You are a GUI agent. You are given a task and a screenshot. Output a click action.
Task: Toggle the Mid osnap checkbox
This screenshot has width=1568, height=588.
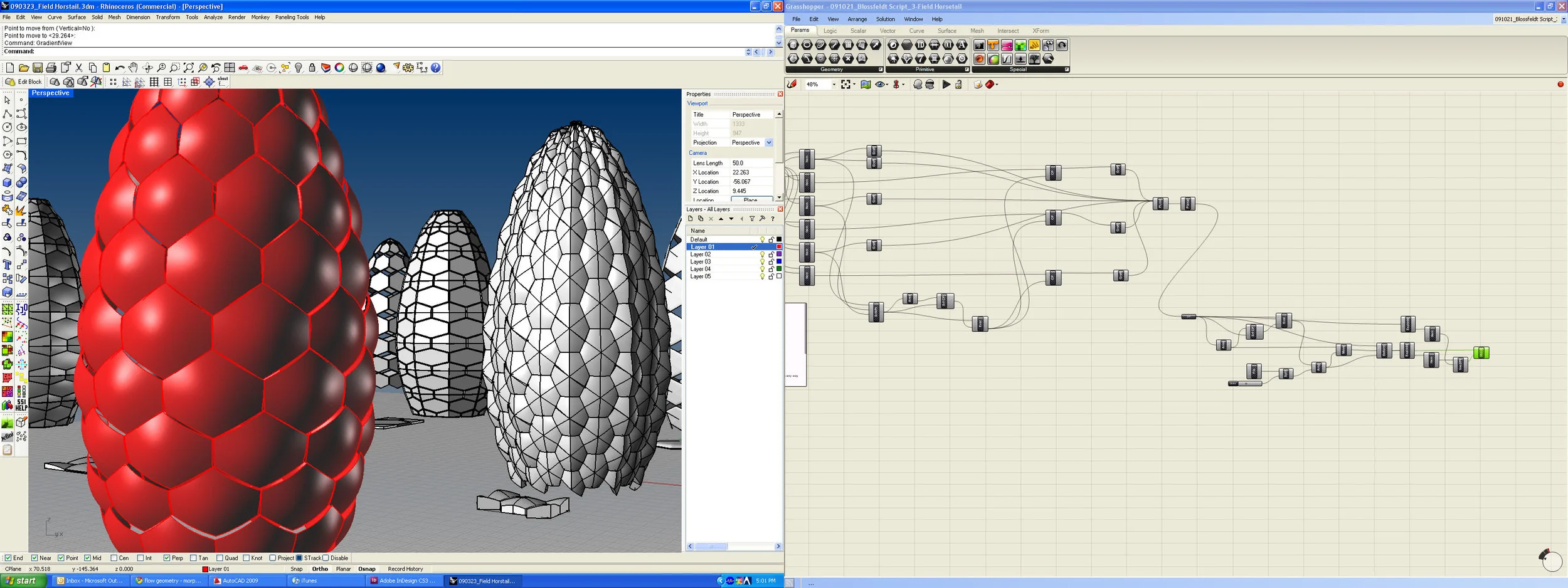click(87, 558)
